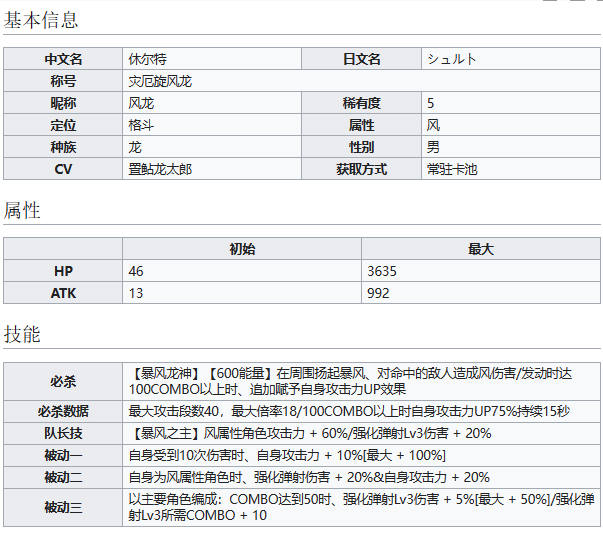Click the 稀有度 label cell
This screenshot has height=533, width=603.
click(361, 103)
